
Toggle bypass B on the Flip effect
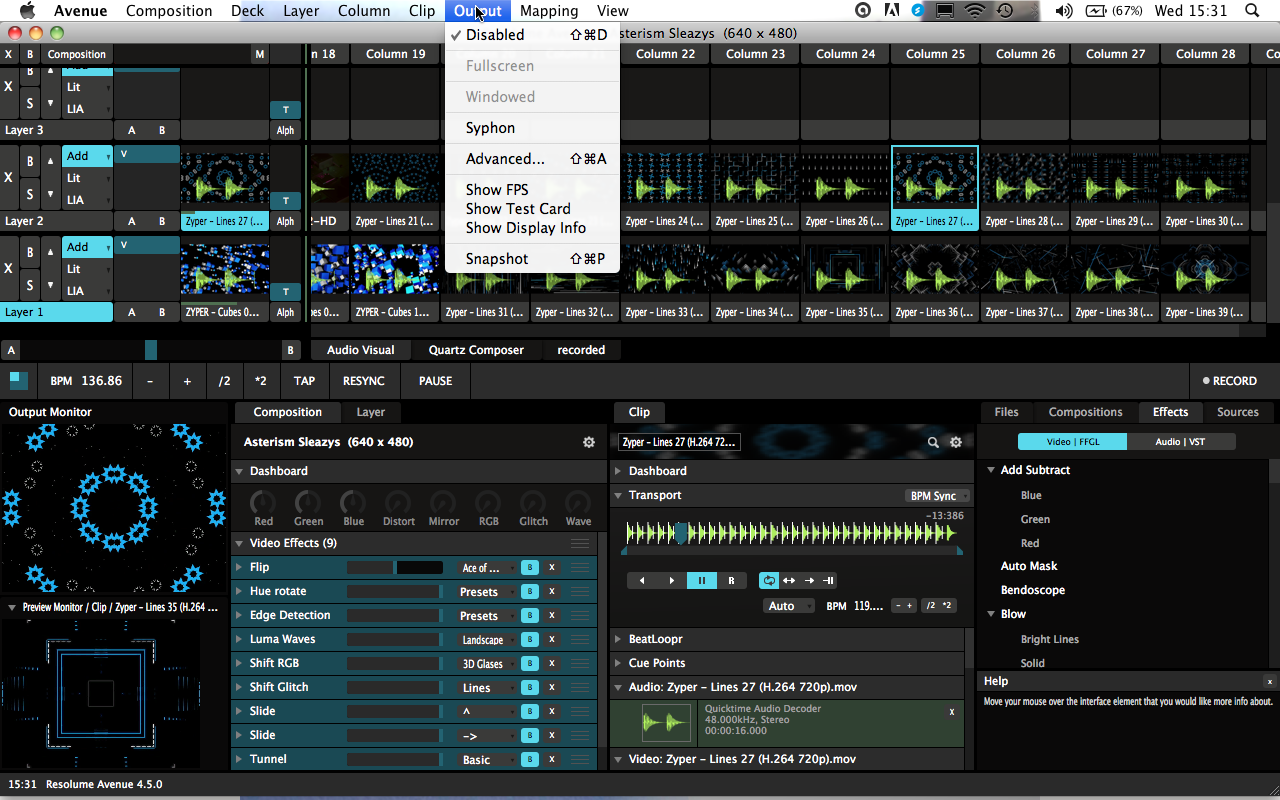[x=530, y=567]
